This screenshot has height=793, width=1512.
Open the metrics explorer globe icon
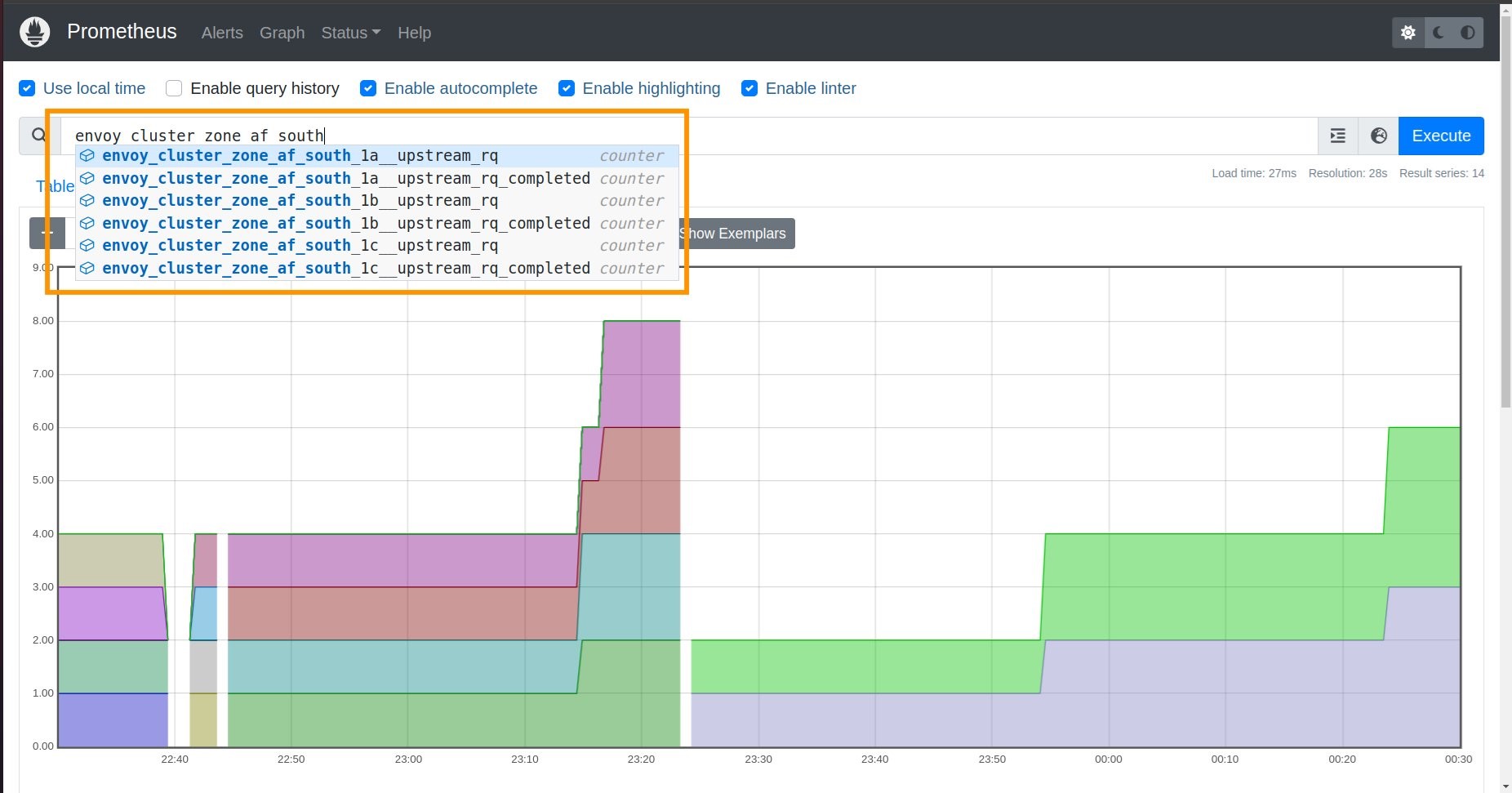(x=1379, y=136)
